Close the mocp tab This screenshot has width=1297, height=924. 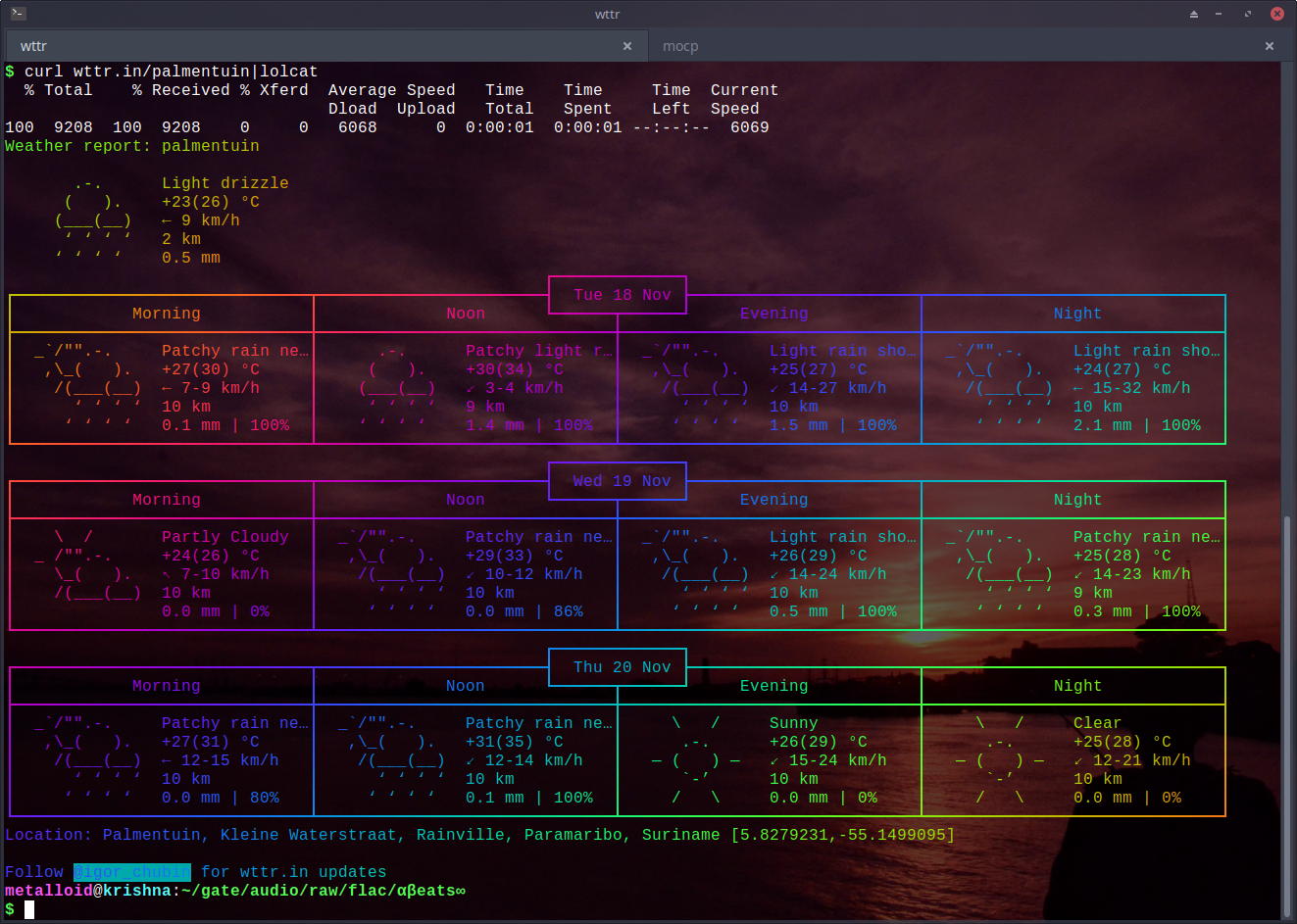click(x=1269, y=46)
